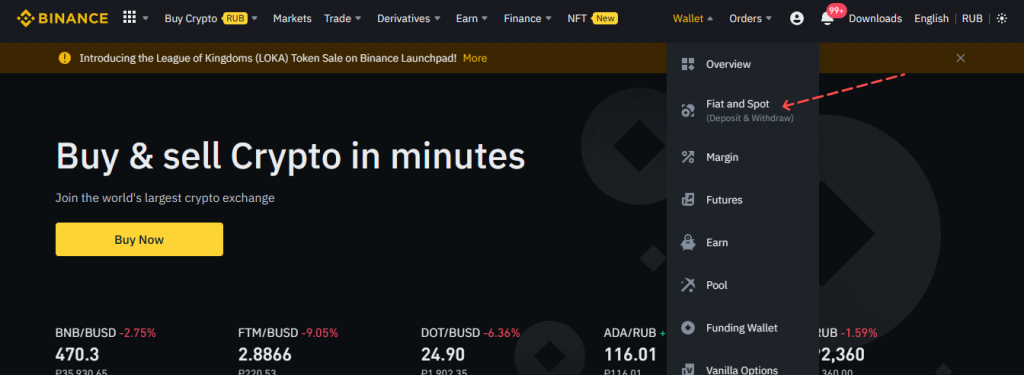Open More link in announcement banner
The height and width of the screenshot is (375, 1024).
point(475,58)
